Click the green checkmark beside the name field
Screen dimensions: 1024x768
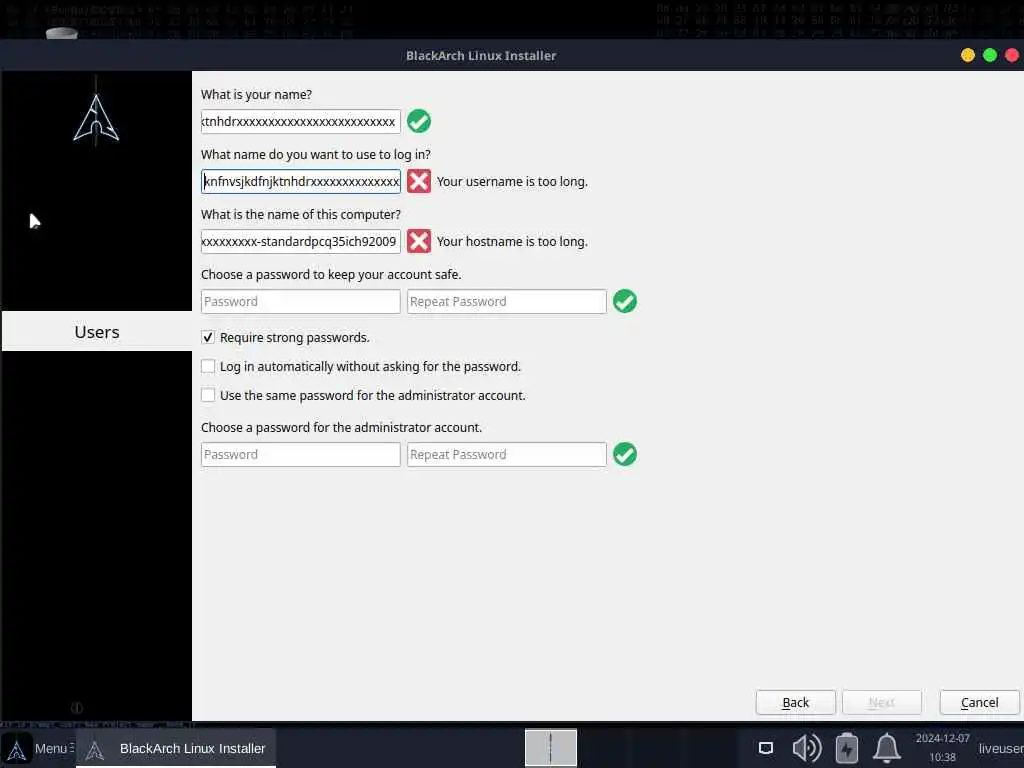[419, 121]
